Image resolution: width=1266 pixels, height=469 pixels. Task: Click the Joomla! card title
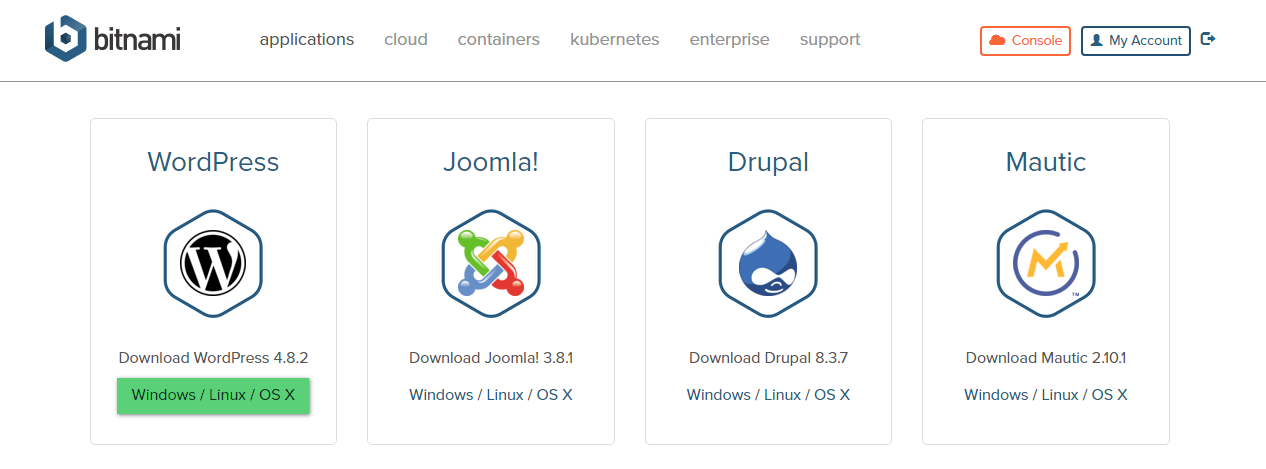tap(491, 162)
